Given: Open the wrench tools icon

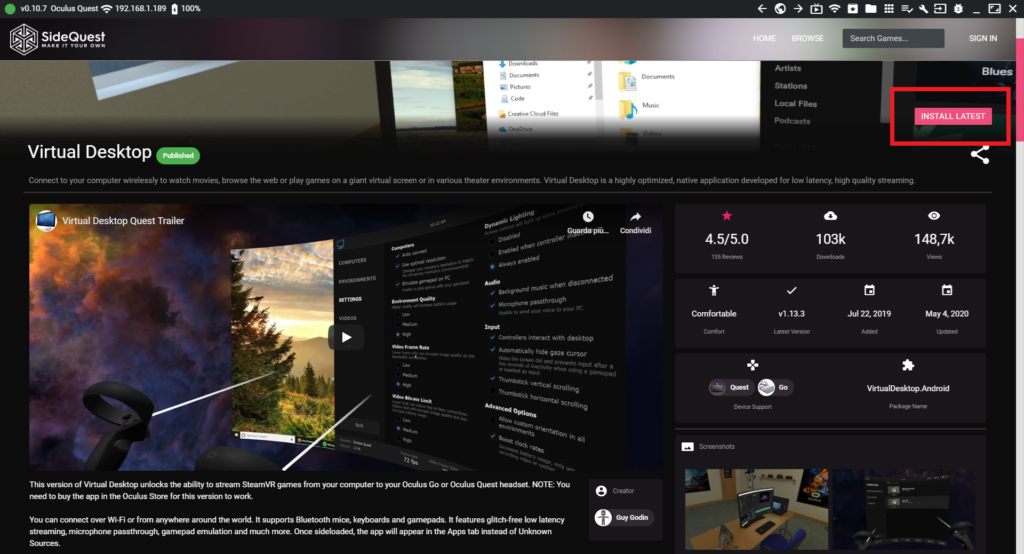Looking at the screenshot, I should [925, 9].
